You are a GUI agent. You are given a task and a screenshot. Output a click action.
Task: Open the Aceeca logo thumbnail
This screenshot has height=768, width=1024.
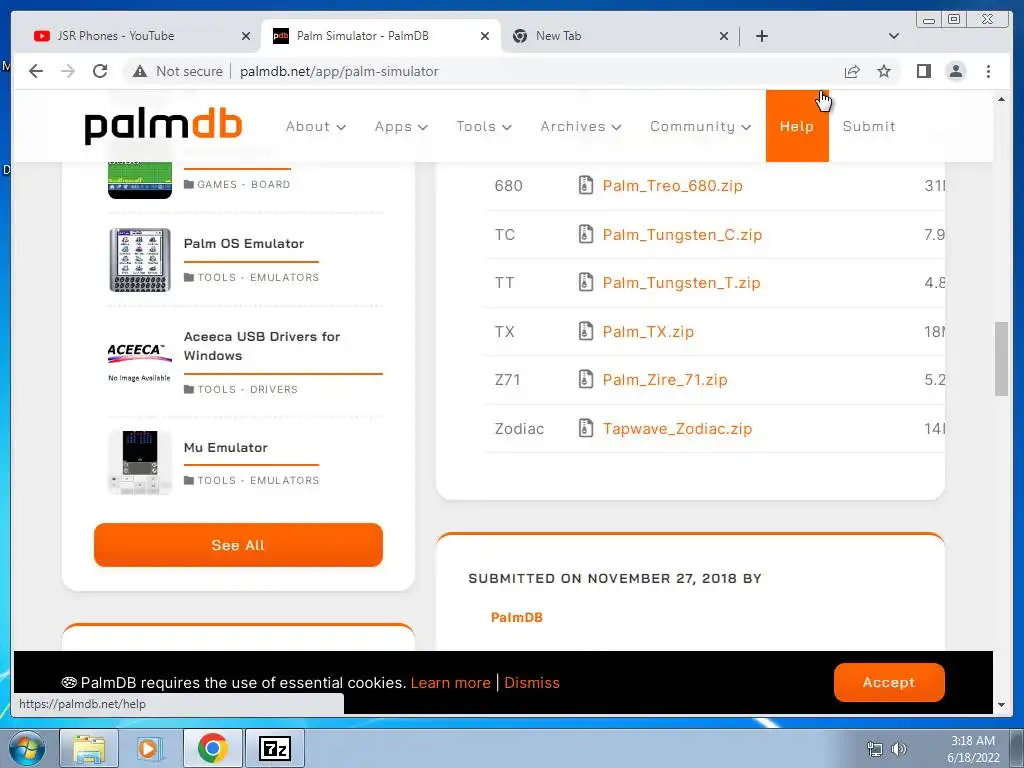click(140, 360)
